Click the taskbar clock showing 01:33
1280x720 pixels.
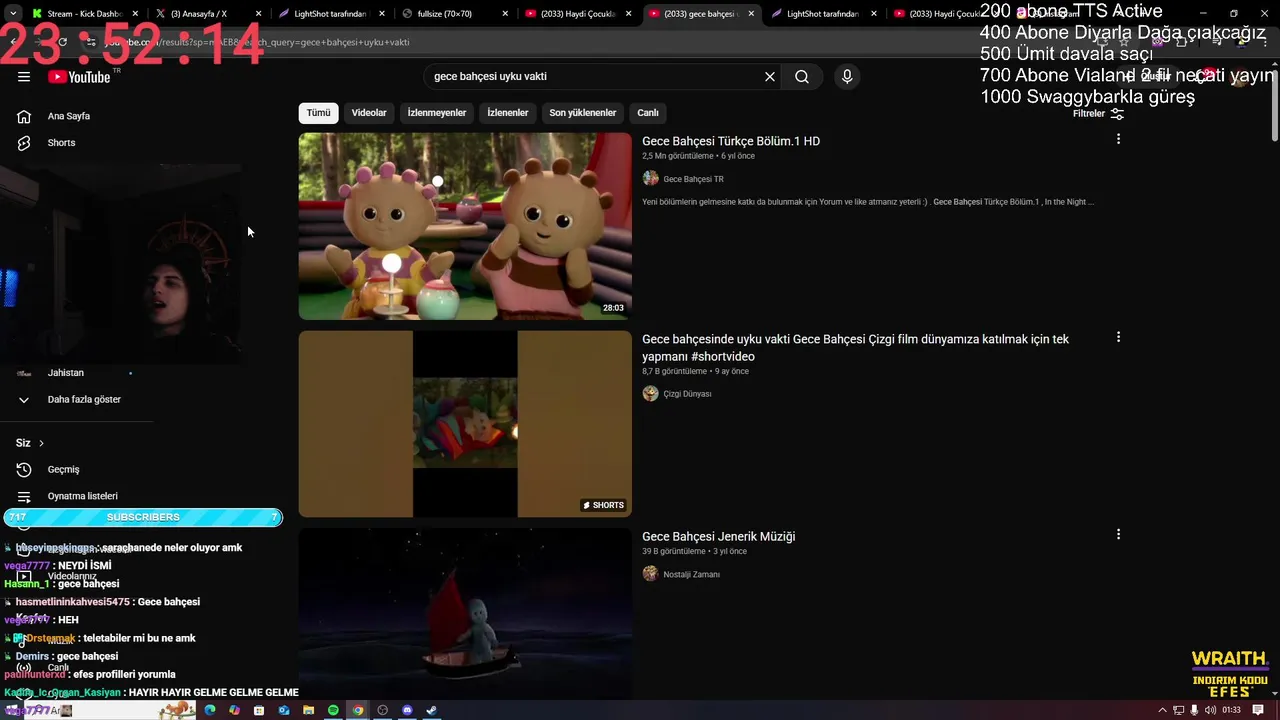coord(1231,710)
